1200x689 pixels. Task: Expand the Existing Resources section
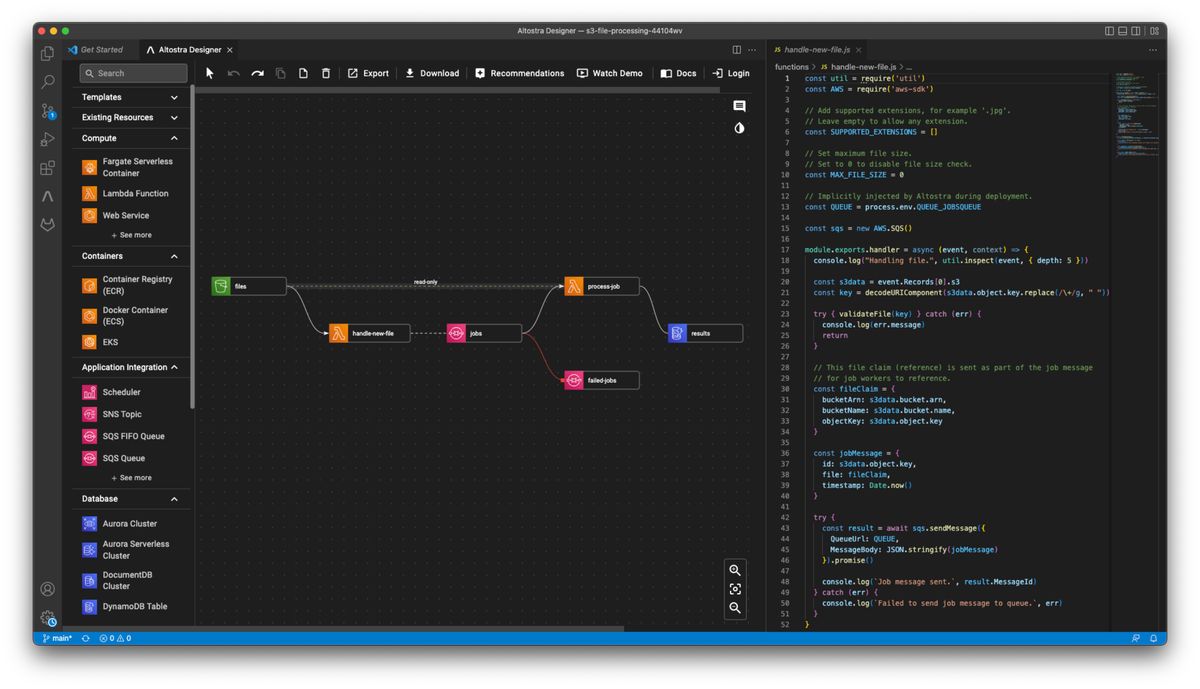(130, 117)
